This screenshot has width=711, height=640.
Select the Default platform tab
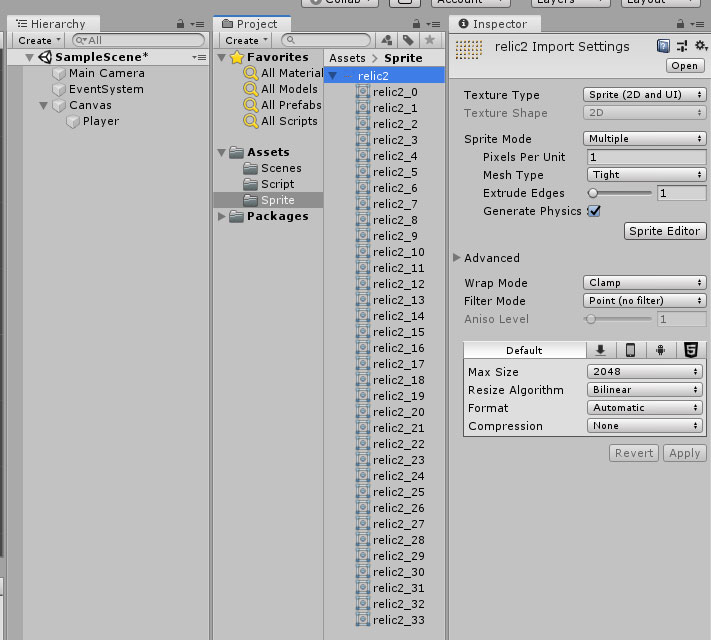point(524,350)
